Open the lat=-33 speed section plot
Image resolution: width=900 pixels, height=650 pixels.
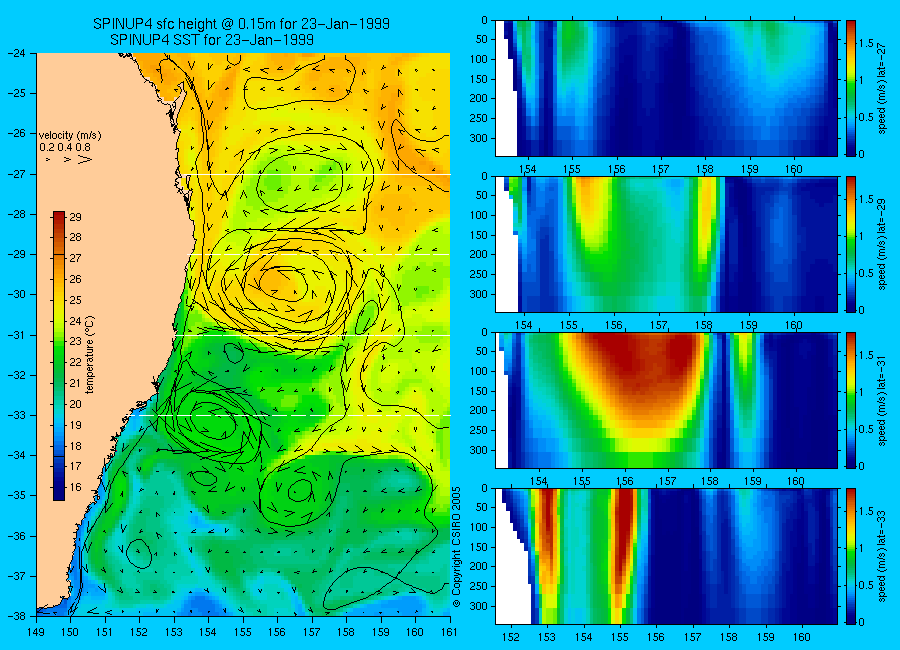tap(666, 556)
